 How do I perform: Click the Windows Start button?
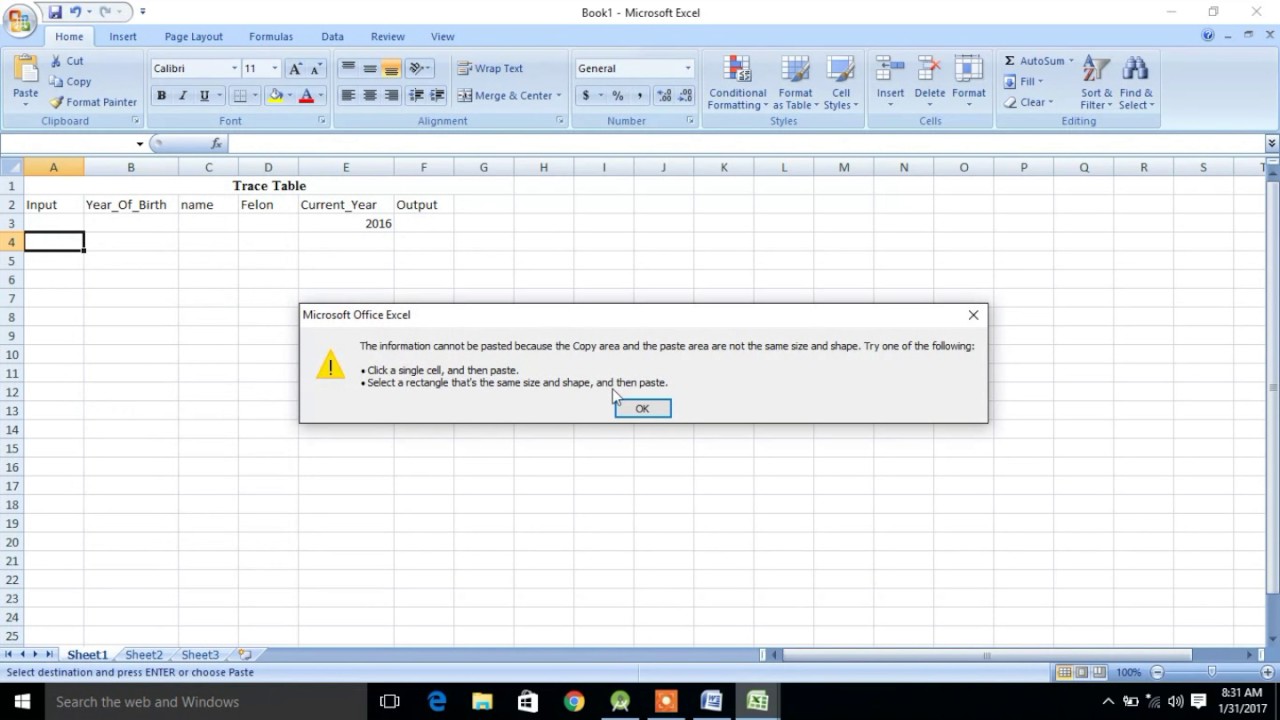[21, 702]
